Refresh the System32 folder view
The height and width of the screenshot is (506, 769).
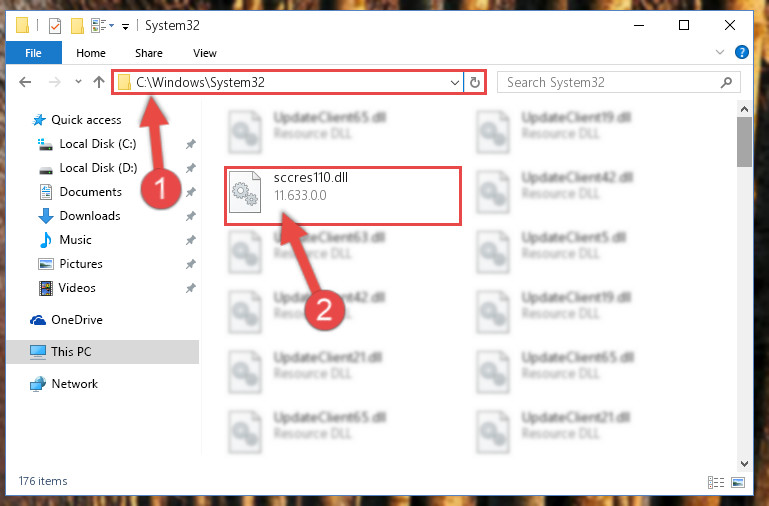[474, 82]
